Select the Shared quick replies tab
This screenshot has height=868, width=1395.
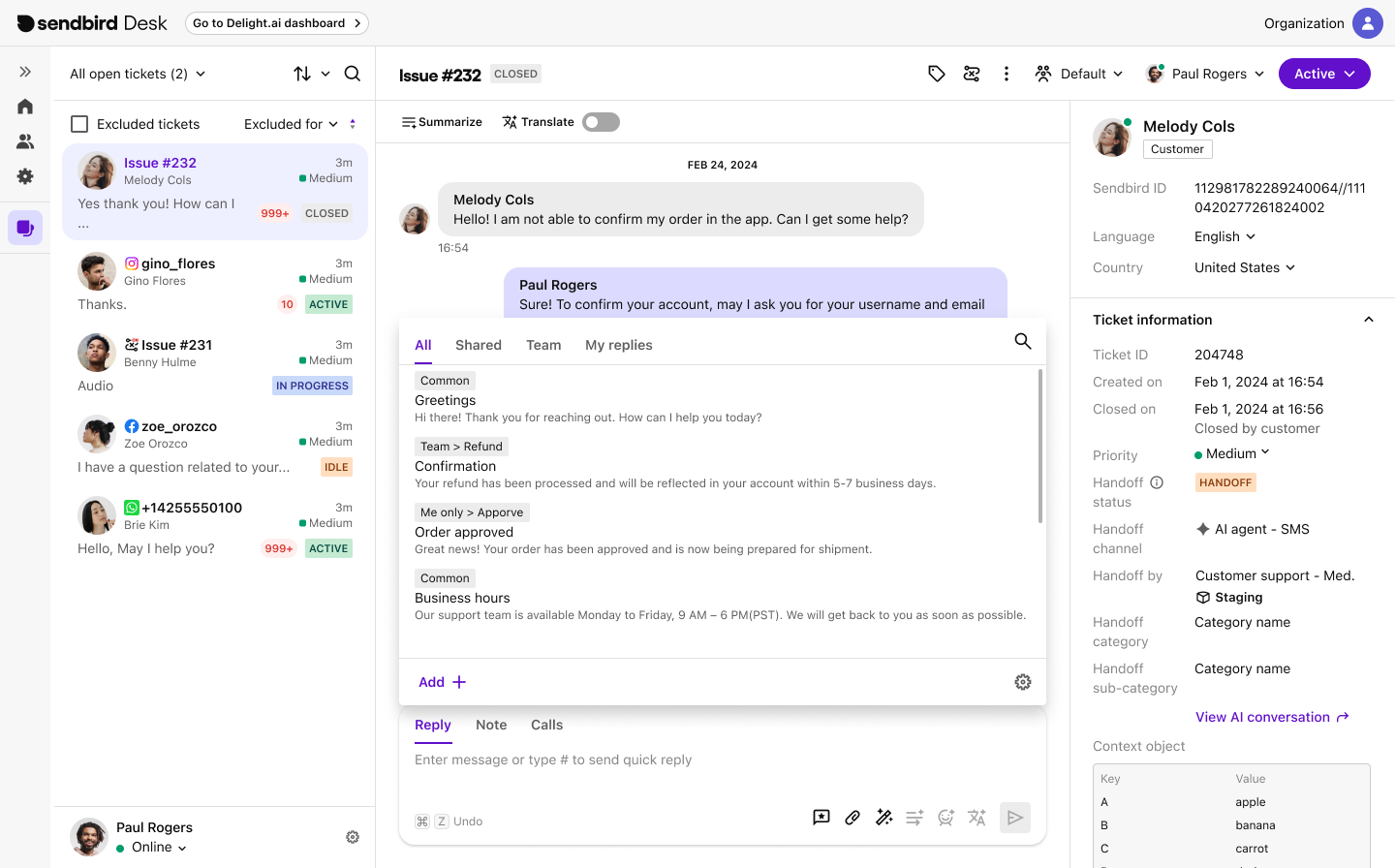click(479, 345)
